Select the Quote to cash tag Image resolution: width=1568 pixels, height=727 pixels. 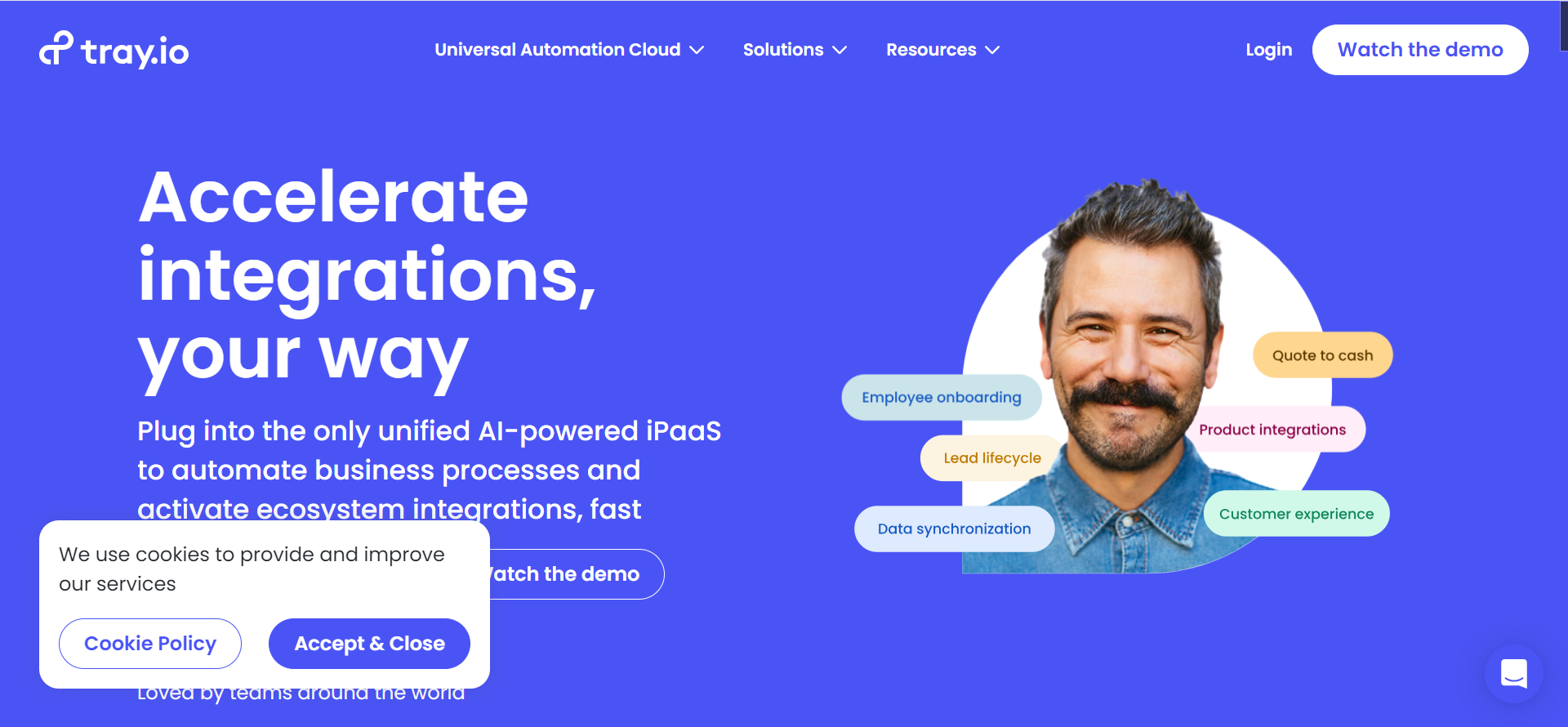(x=1322, y=355)
